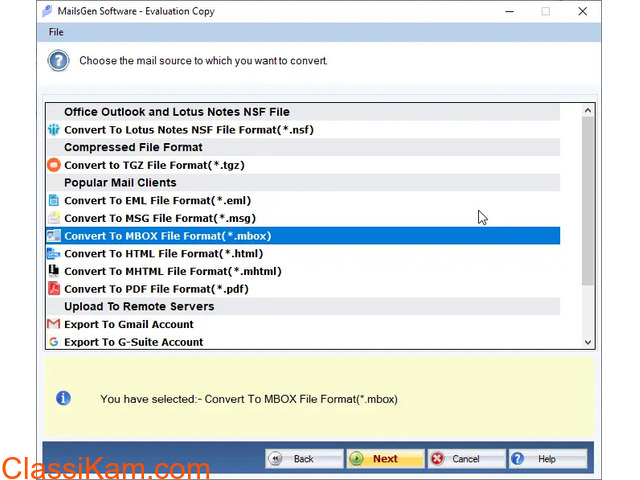The width and height of the screenshot is (640, 480).
Task: Select Convert to TGZ File Format
Action: point(302,165)
